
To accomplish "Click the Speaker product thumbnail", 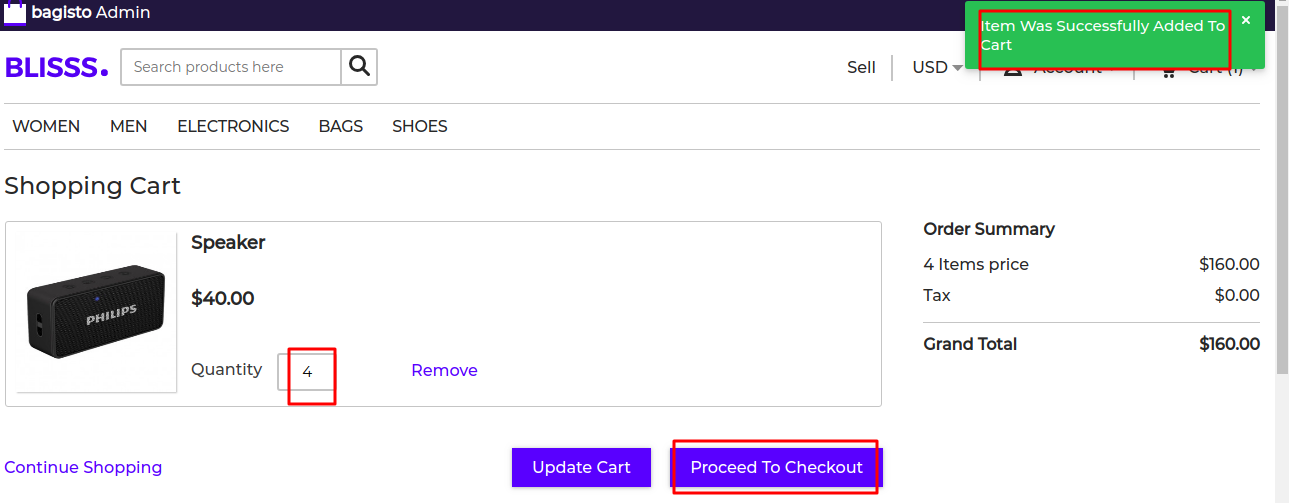I will pyautogui.click(x=97, y=313).
